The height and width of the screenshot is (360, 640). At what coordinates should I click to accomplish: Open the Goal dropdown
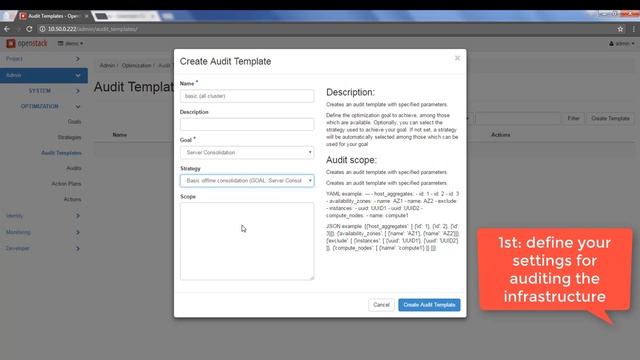247,152
